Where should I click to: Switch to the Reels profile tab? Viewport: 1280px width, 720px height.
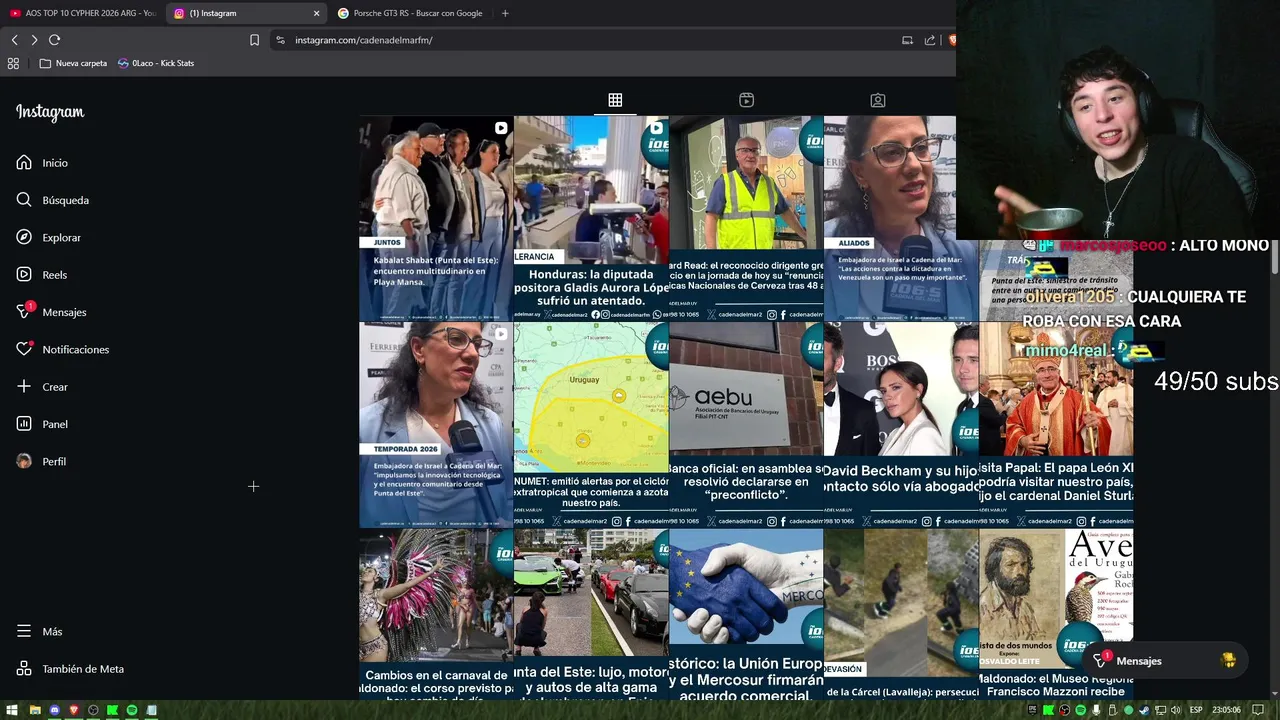(x=746, y=100)
